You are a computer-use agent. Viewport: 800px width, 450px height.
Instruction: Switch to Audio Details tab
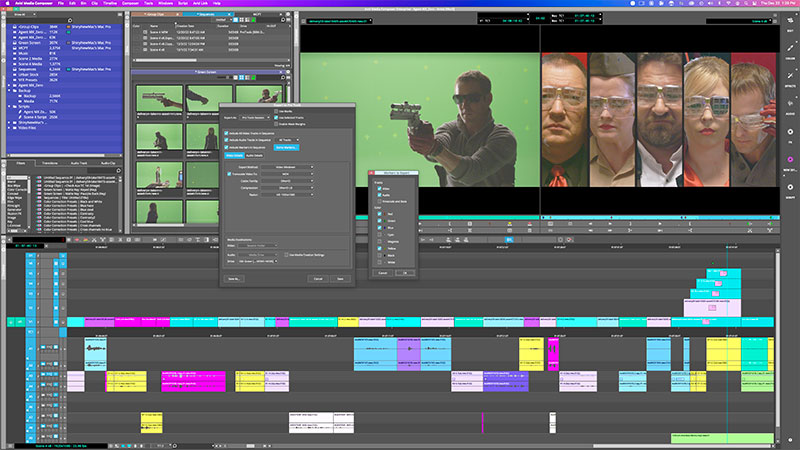[254, 155]
